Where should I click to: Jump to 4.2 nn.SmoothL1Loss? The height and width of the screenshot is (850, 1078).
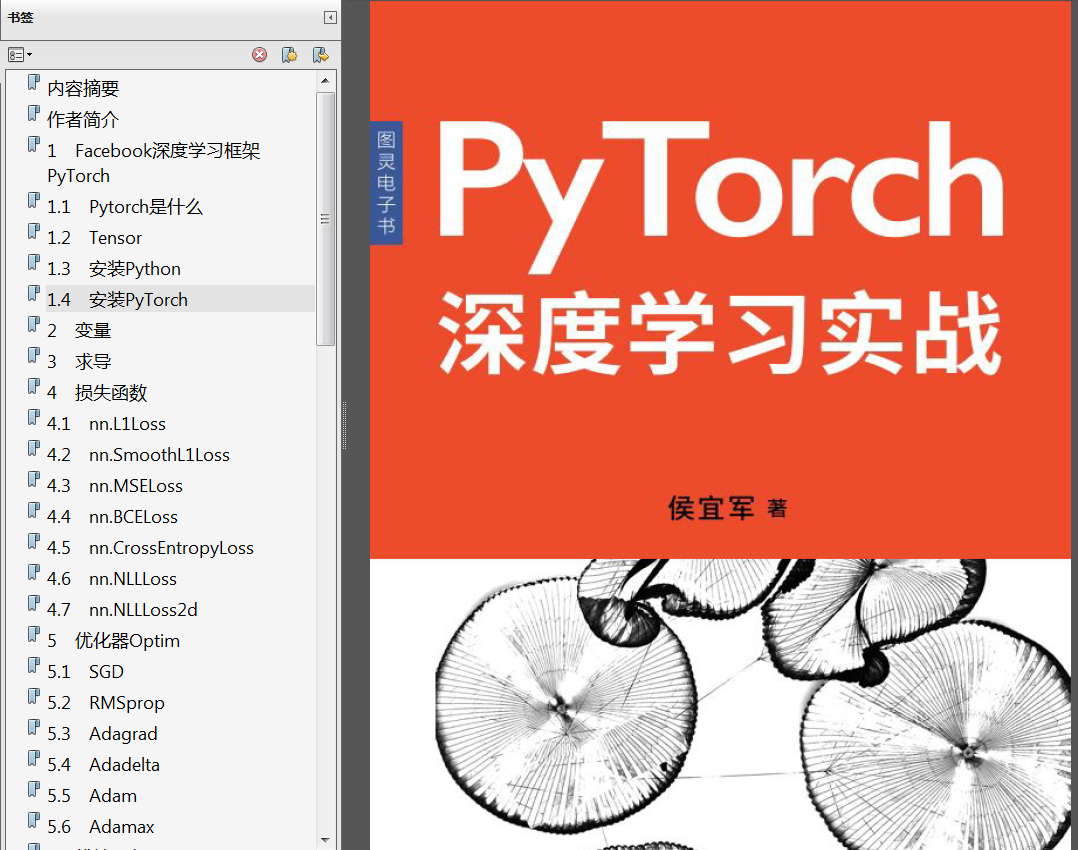pyautogui.click(x=138, y=455)
